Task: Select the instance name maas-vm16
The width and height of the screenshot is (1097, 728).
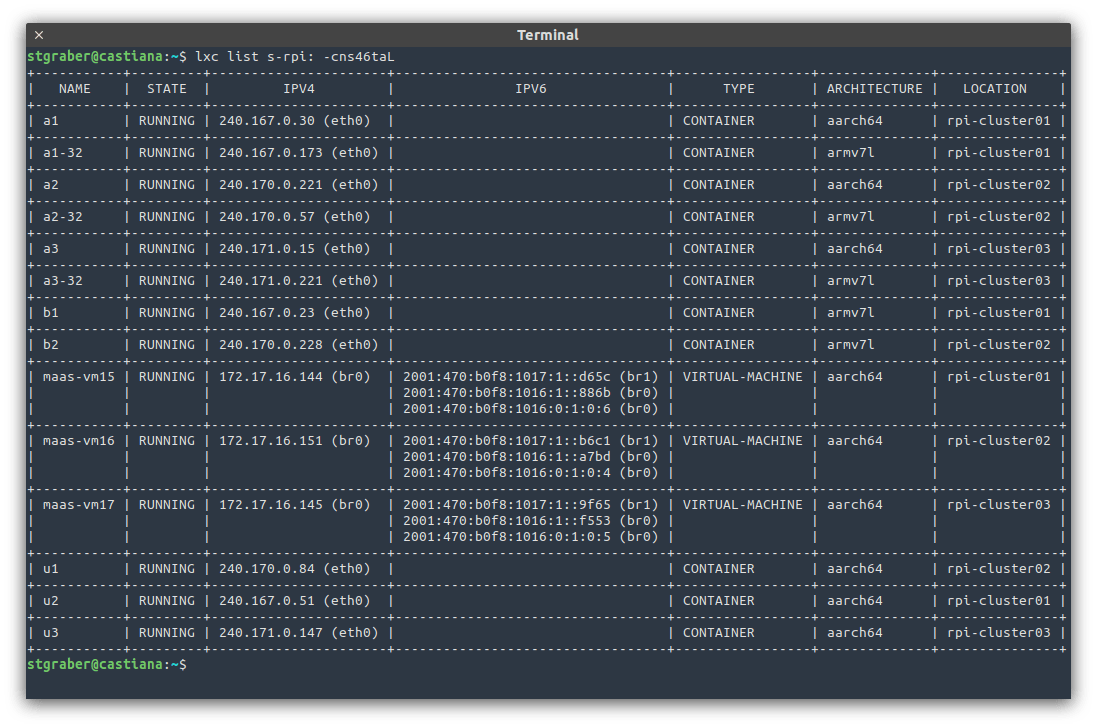Action: (78, 441)
